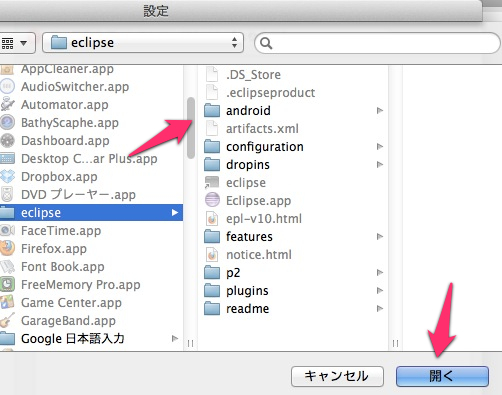Click the GarageBand.app guitar icon

tap(7, 320)
